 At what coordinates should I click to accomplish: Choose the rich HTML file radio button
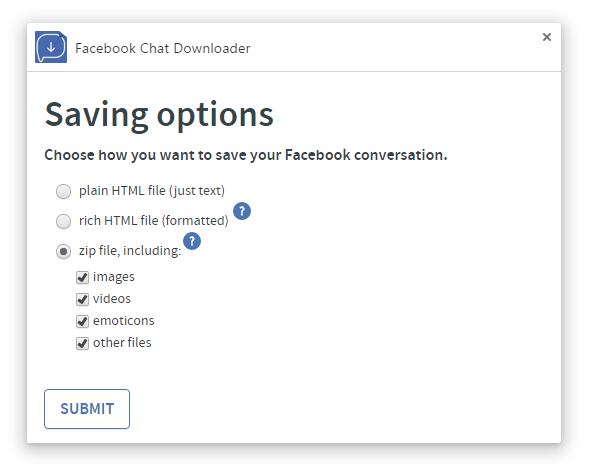point(63,221)
